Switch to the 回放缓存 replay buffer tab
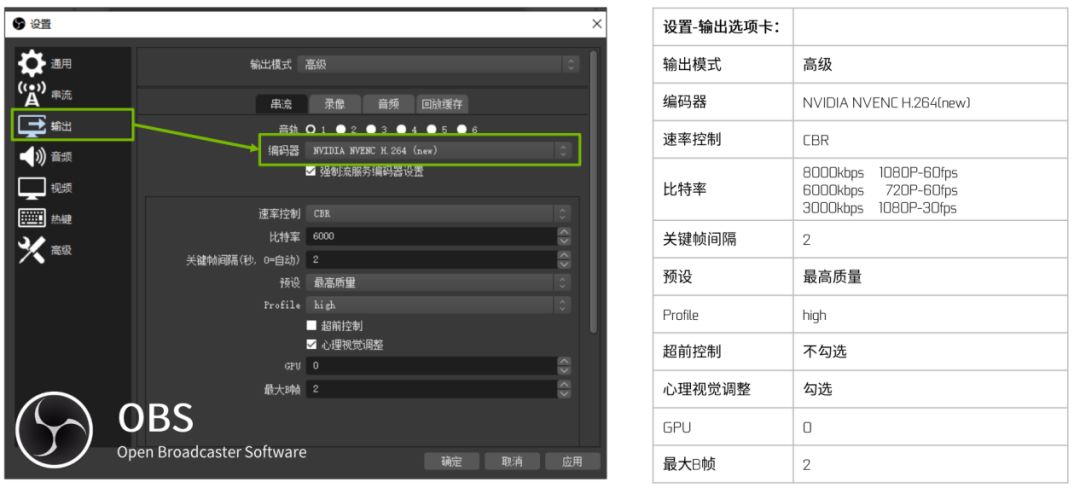The image size is (1080, 494). click(x=442, y=104)
